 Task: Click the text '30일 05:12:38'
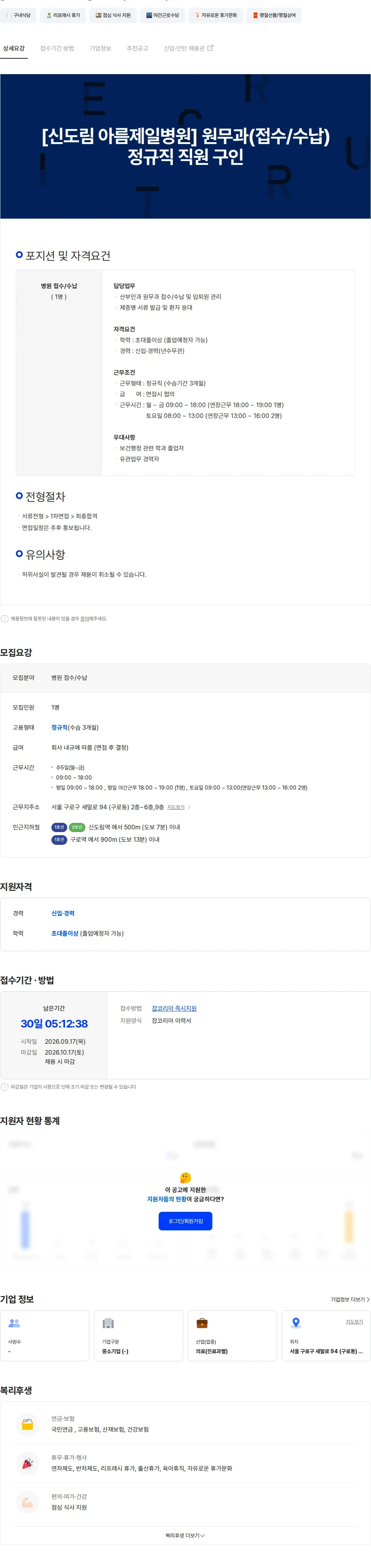tap(54, 1024)
